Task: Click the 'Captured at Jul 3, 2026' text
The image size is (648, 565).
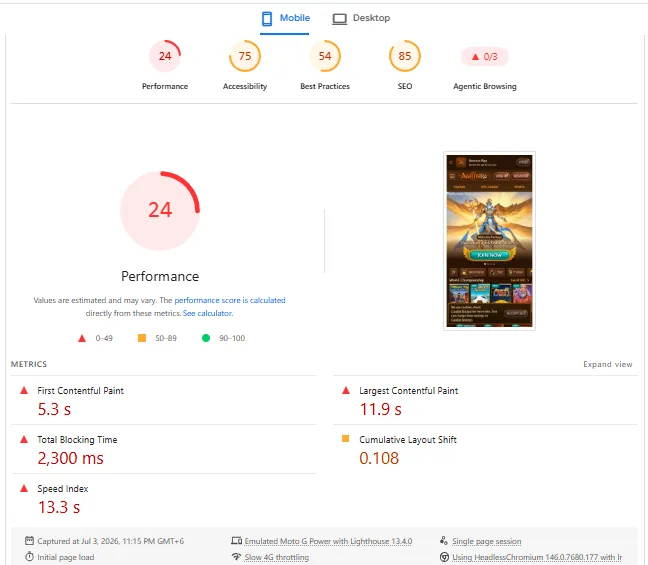Action: pos(111,541)
